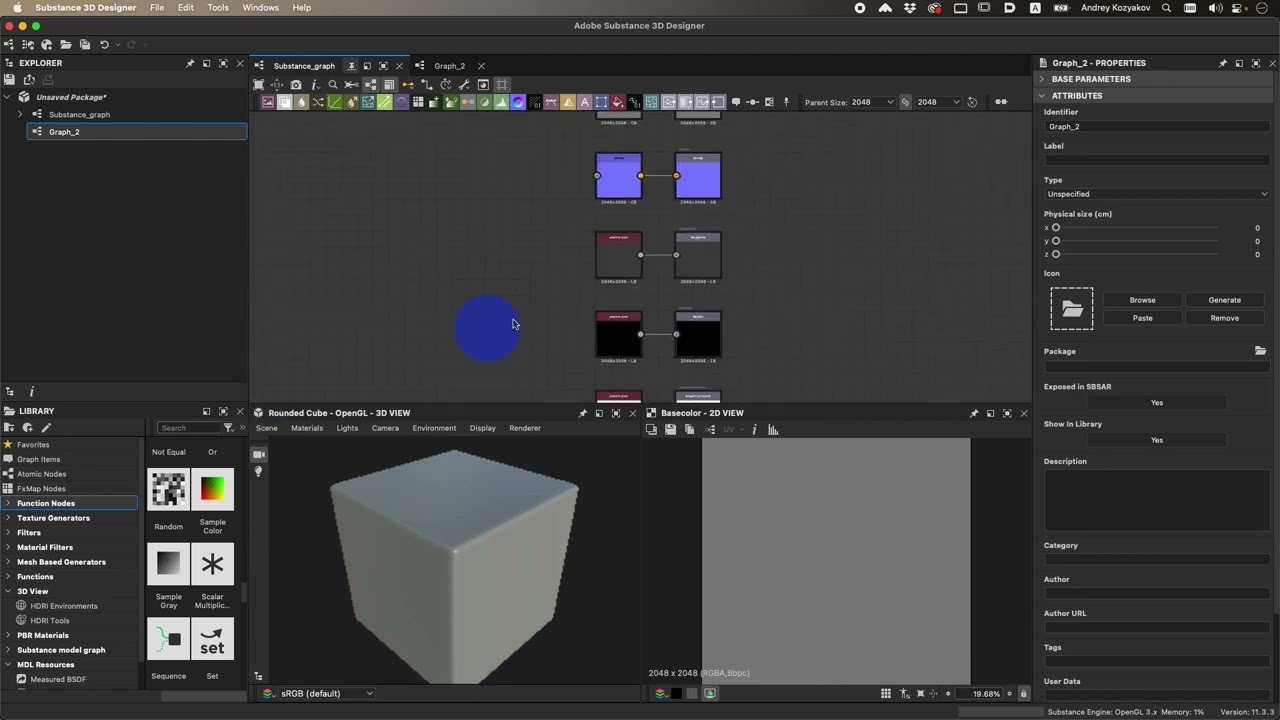Toggle parent size link lock

point(905,102)
